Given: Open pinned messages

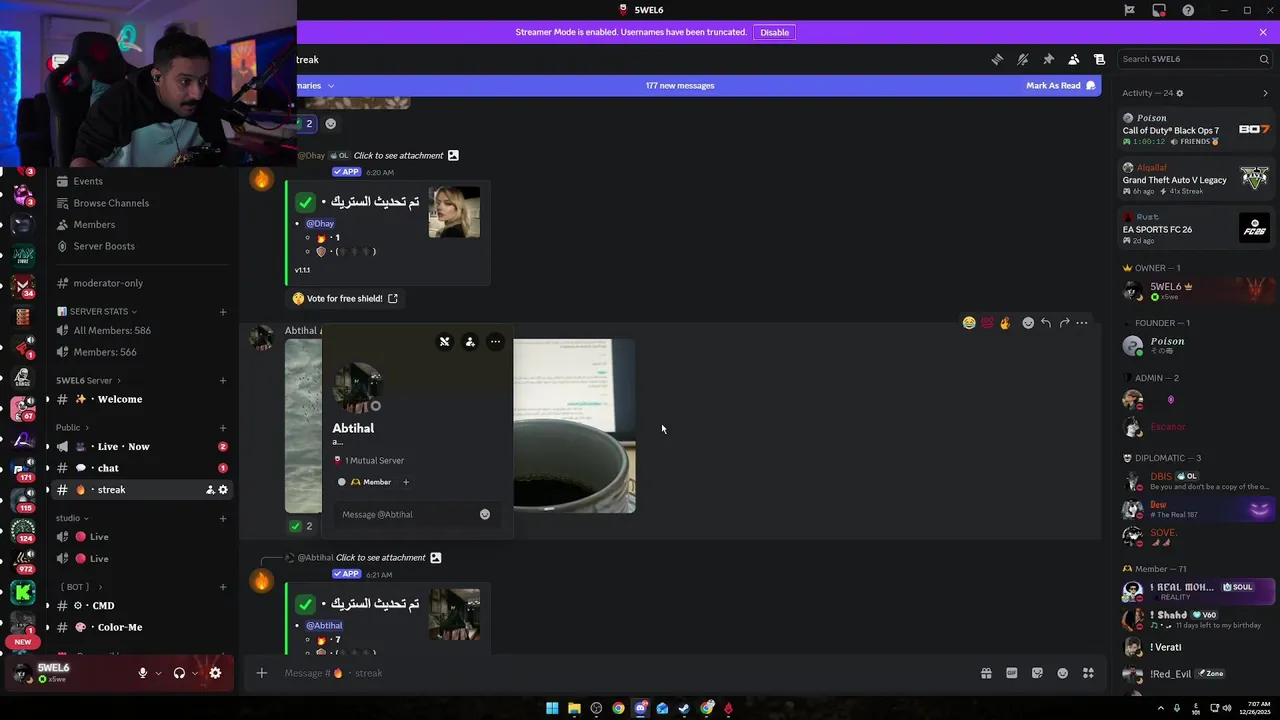Looking at the screenshot, I should [x=1048, y=59].
